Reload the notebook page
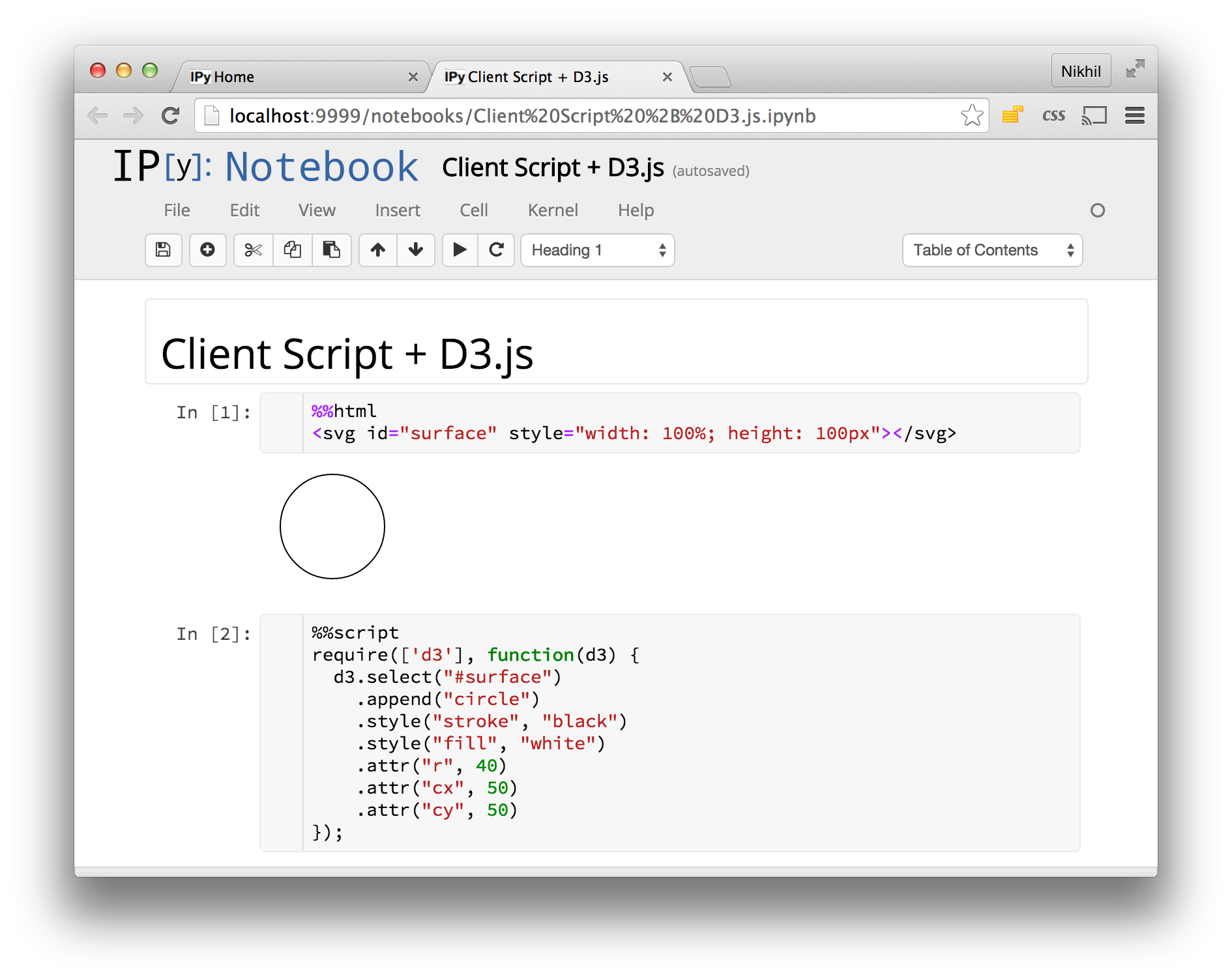This screenshot has width=1232, height=980. tap(171, 116)
